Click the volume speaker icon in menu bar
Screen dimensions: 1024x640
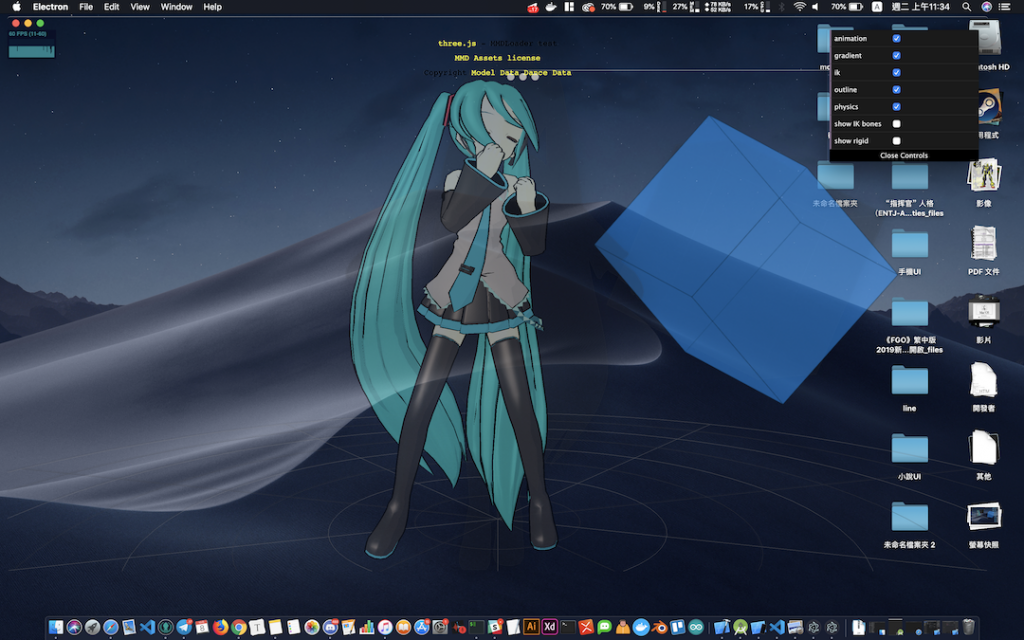(816, 7)
